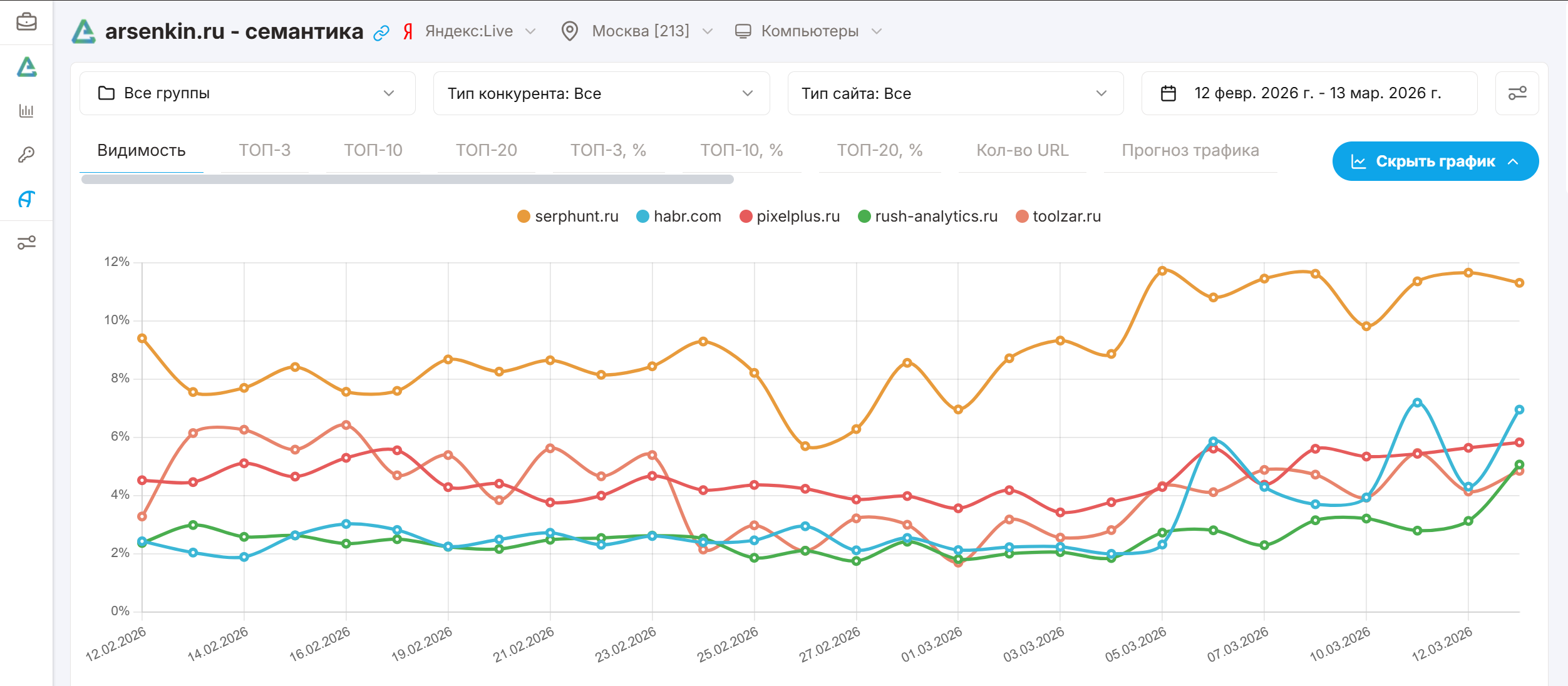Open the Компьютеры device selector
The height and width of the screenshot is (686, 1568).
pyautogui.click(x=808, y=31)
